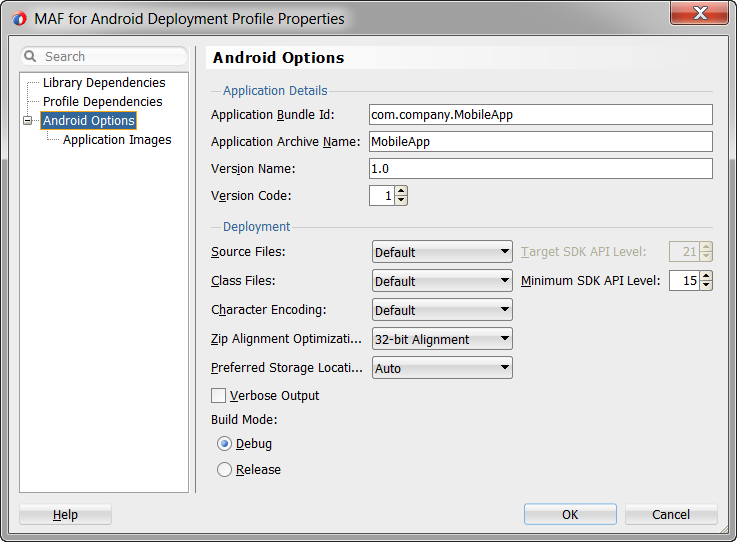Click the search magnifier icon
737x542 pixels.
pyautogui.click(x=30, y=56)
